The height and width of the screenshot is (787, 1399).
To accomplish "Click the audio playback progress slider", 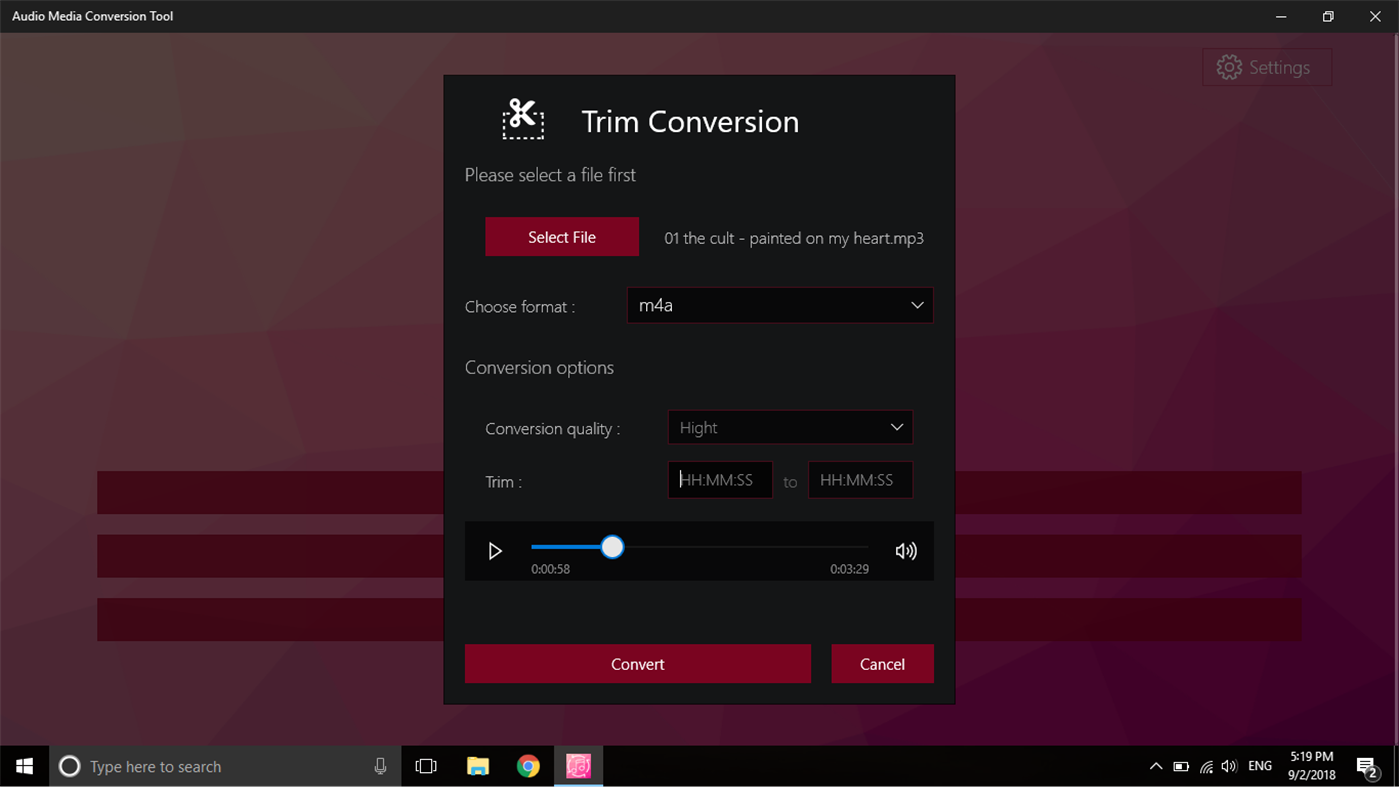I will 612,547.
